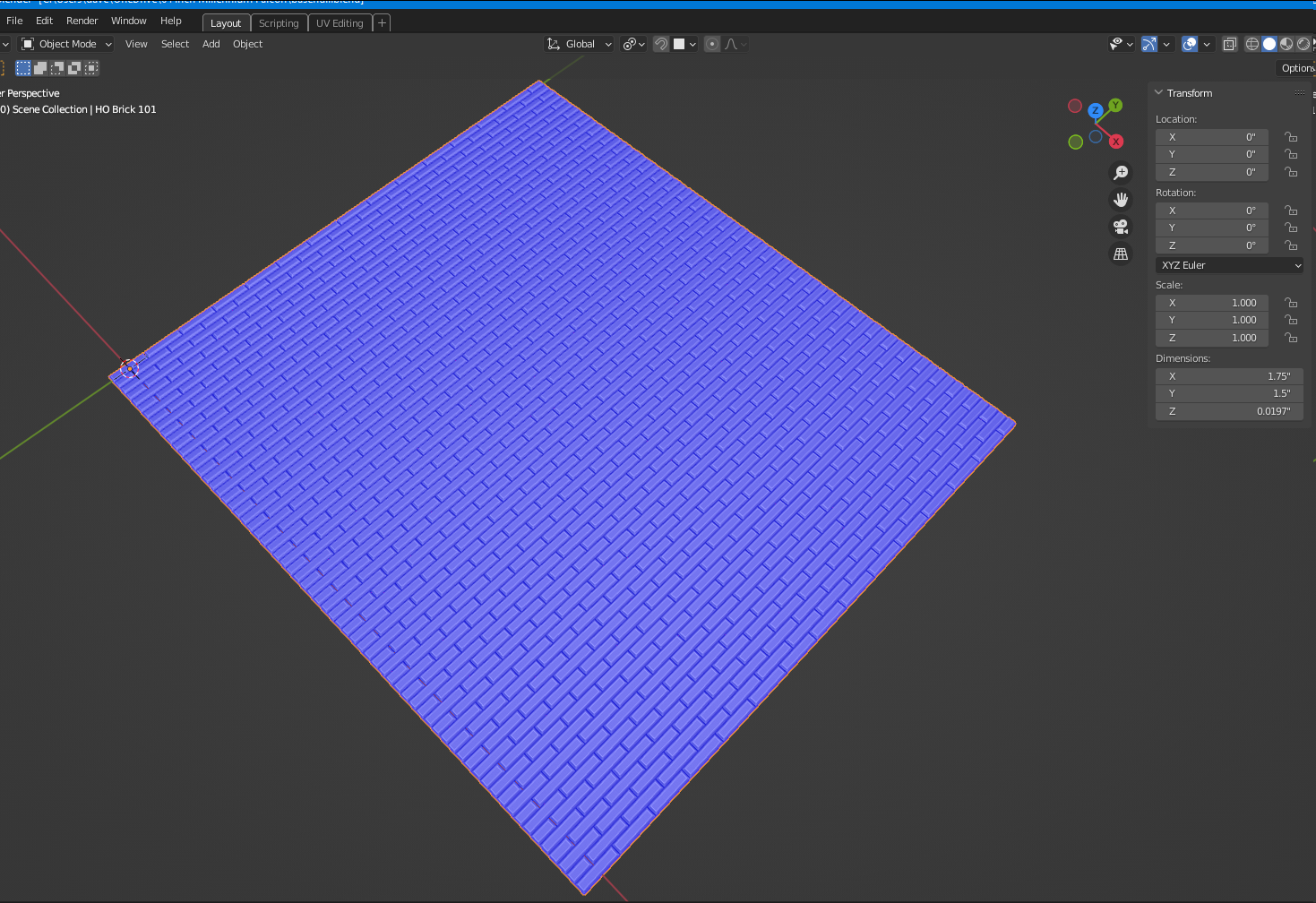The width and height of the screenshot is (1316, 903).
Task: Open the gizmo settings dropdown arrow
Action: click(1166, 44)
